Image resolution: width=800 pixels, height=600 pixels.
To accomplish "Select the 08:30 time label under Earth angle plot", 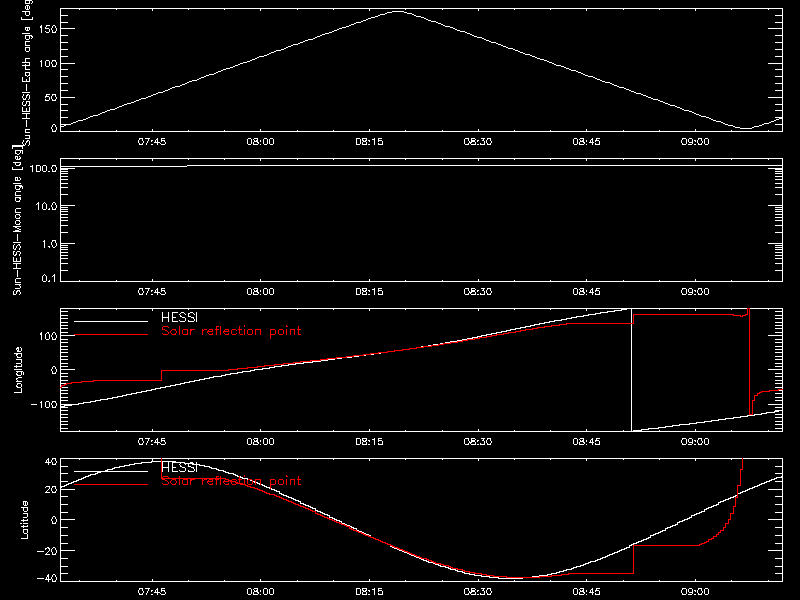I will click(x=478, y=142).
